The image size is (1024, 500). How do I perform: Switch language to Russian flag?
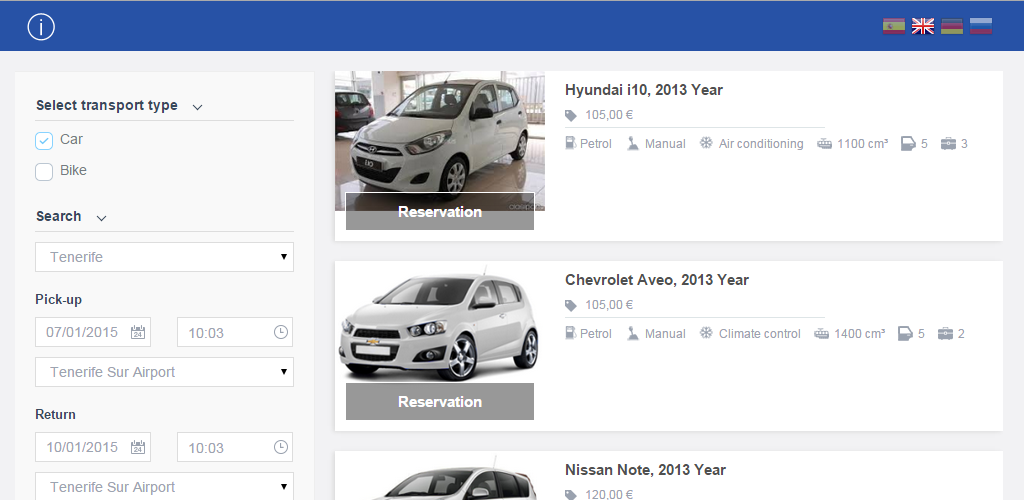pyautogui.click(x=981, y=26)
